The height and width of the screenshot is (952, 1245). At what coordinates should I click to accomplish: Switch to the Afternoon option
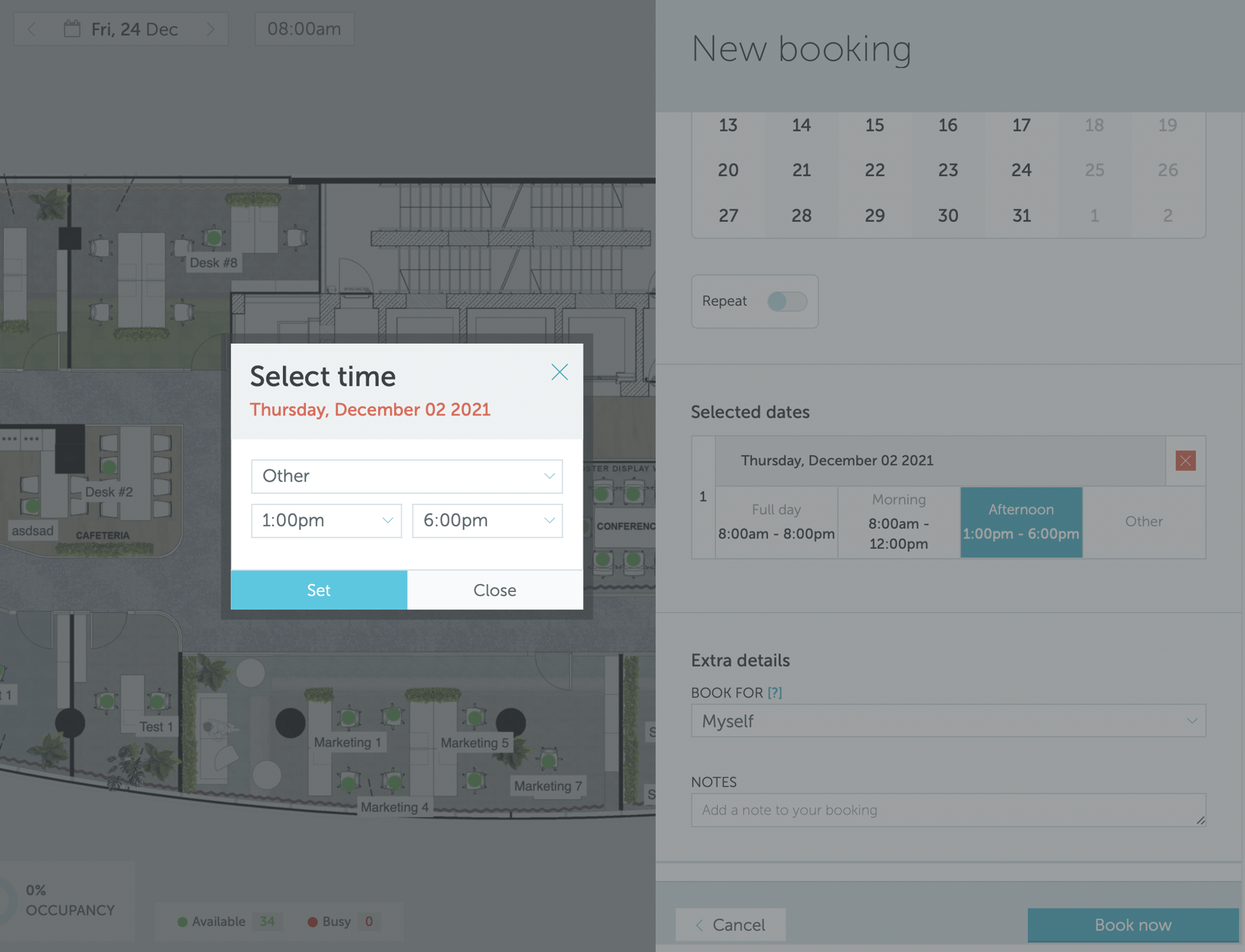(x=1021, y=522)
